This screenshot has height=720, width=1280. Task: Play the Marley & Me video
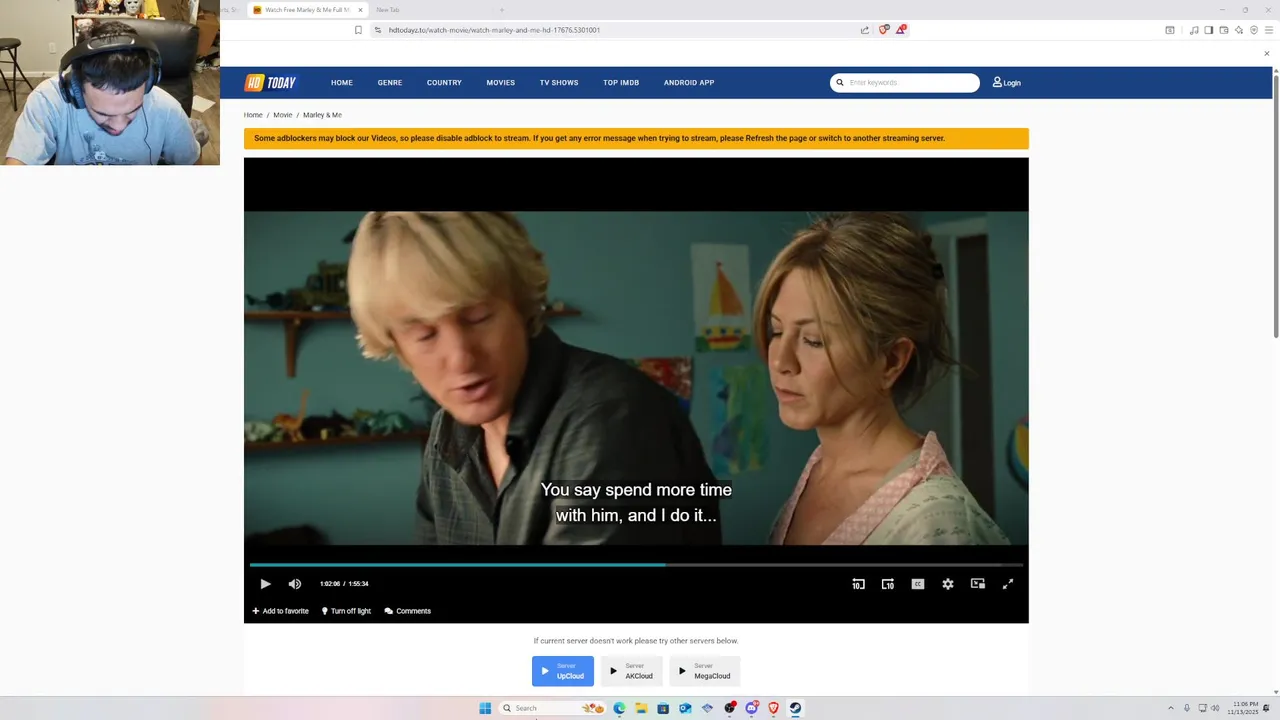[265, 584]
